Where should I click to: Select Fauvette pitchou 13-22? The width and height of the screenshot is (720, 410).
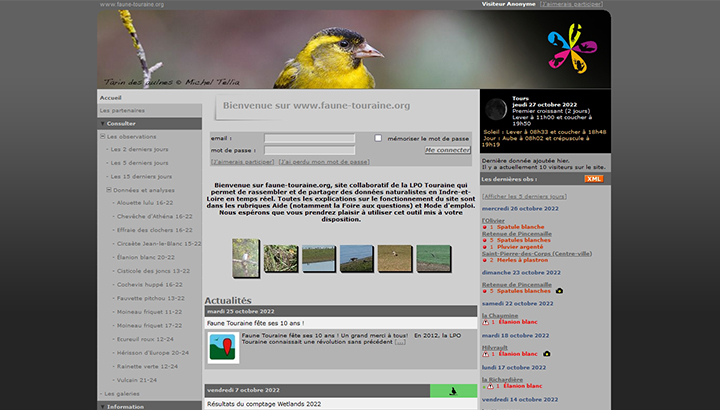[151, 298]
